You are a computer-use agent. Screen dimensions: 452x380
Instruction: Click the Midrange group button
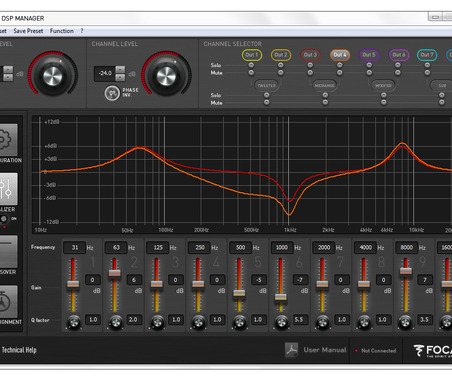click(x=325, y=85)
